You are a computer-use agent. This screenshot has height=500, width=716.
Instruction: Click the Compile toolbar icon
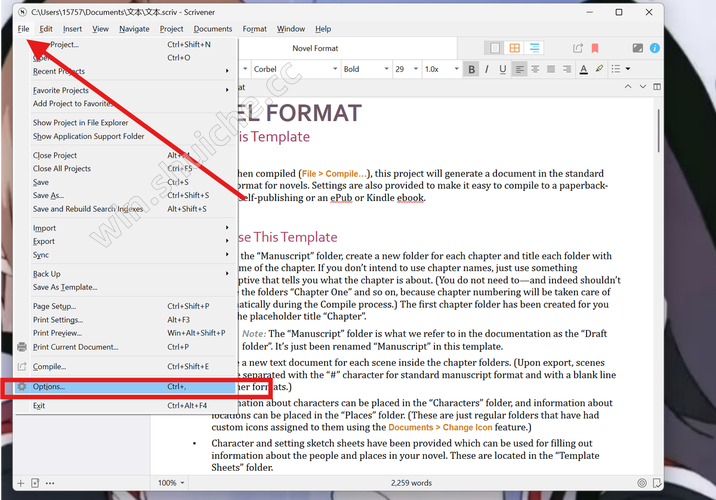578,48
